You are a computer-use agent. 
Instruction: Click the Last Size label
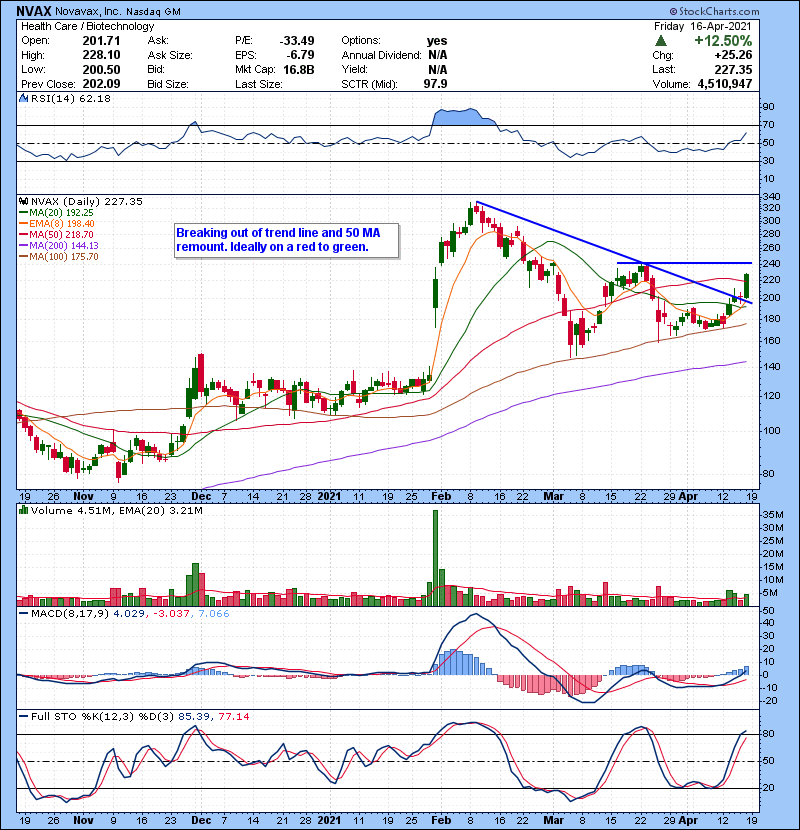259,84
